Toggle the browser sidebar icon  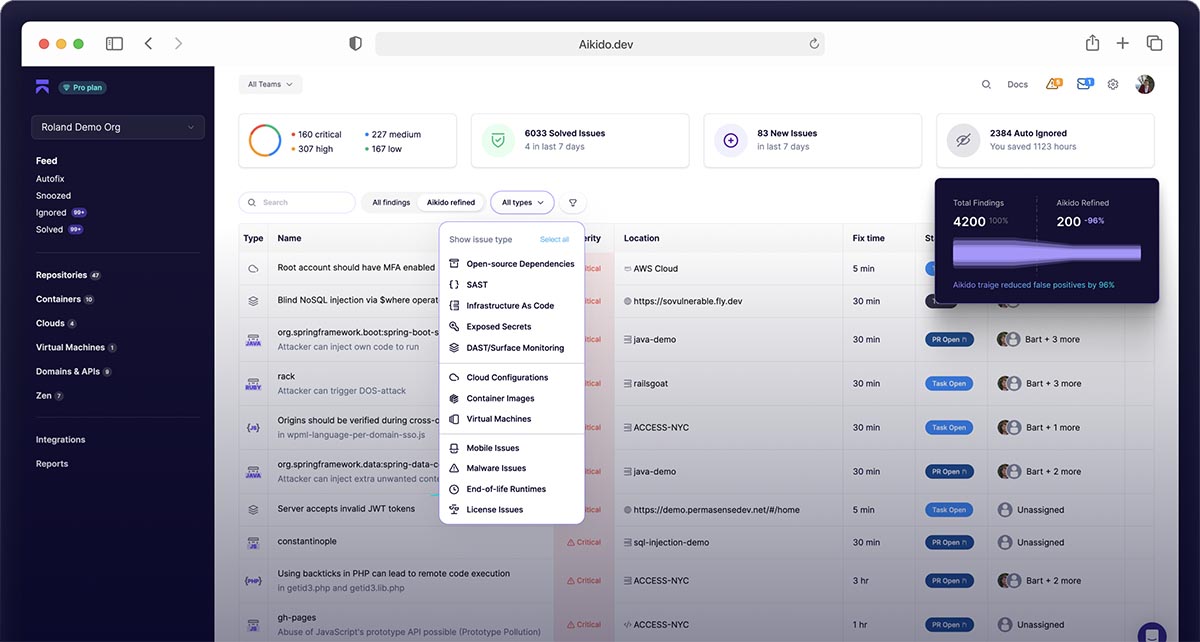[114, 44]
